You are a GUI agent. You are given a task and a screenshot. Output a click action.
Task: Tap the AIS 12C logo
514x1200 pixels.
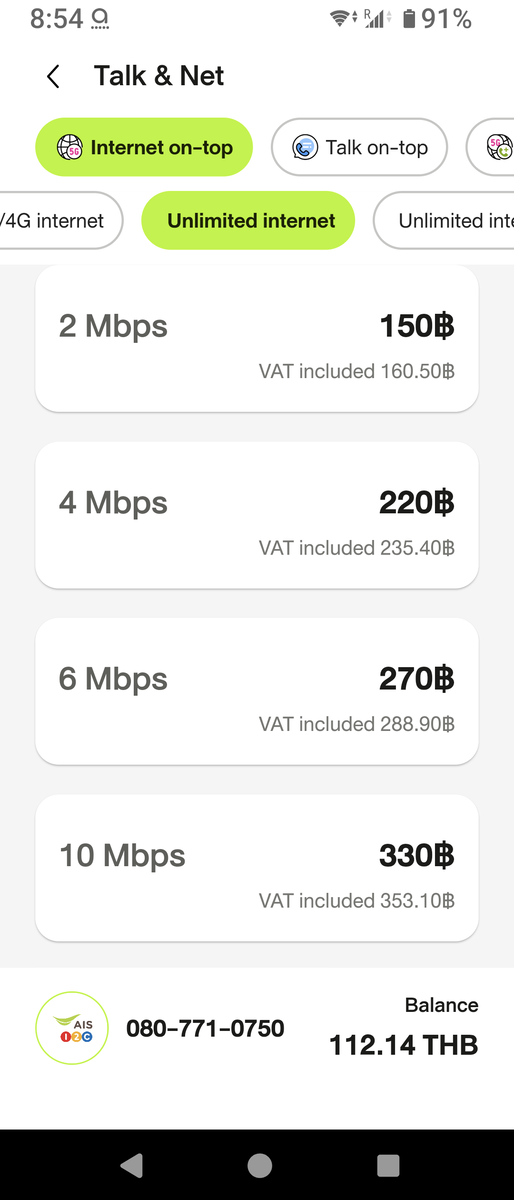tap(71, 1027)
